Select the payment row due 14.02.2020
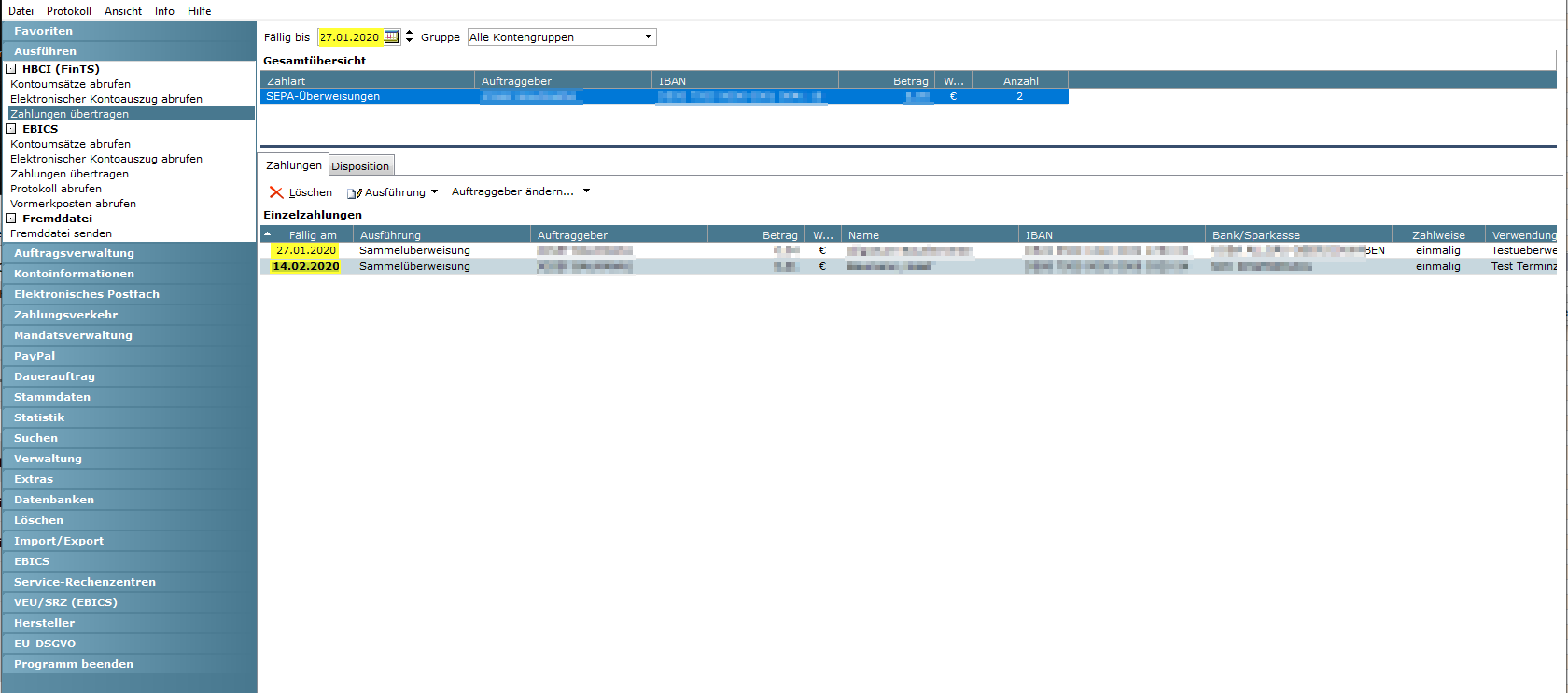 [x=910, y=266]
